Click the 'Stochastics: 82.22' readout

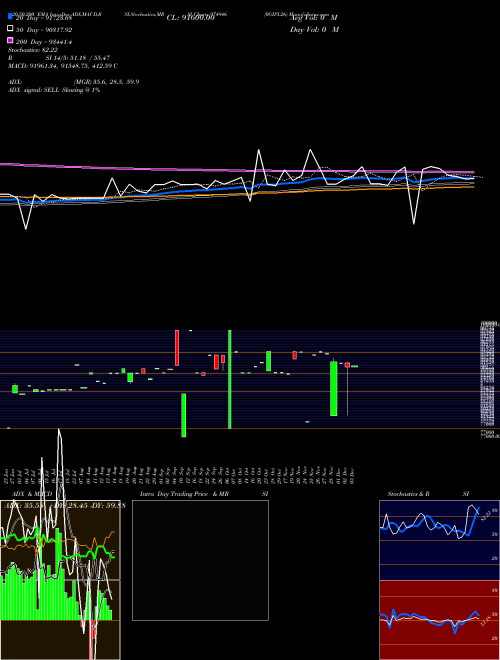[33, 50]
